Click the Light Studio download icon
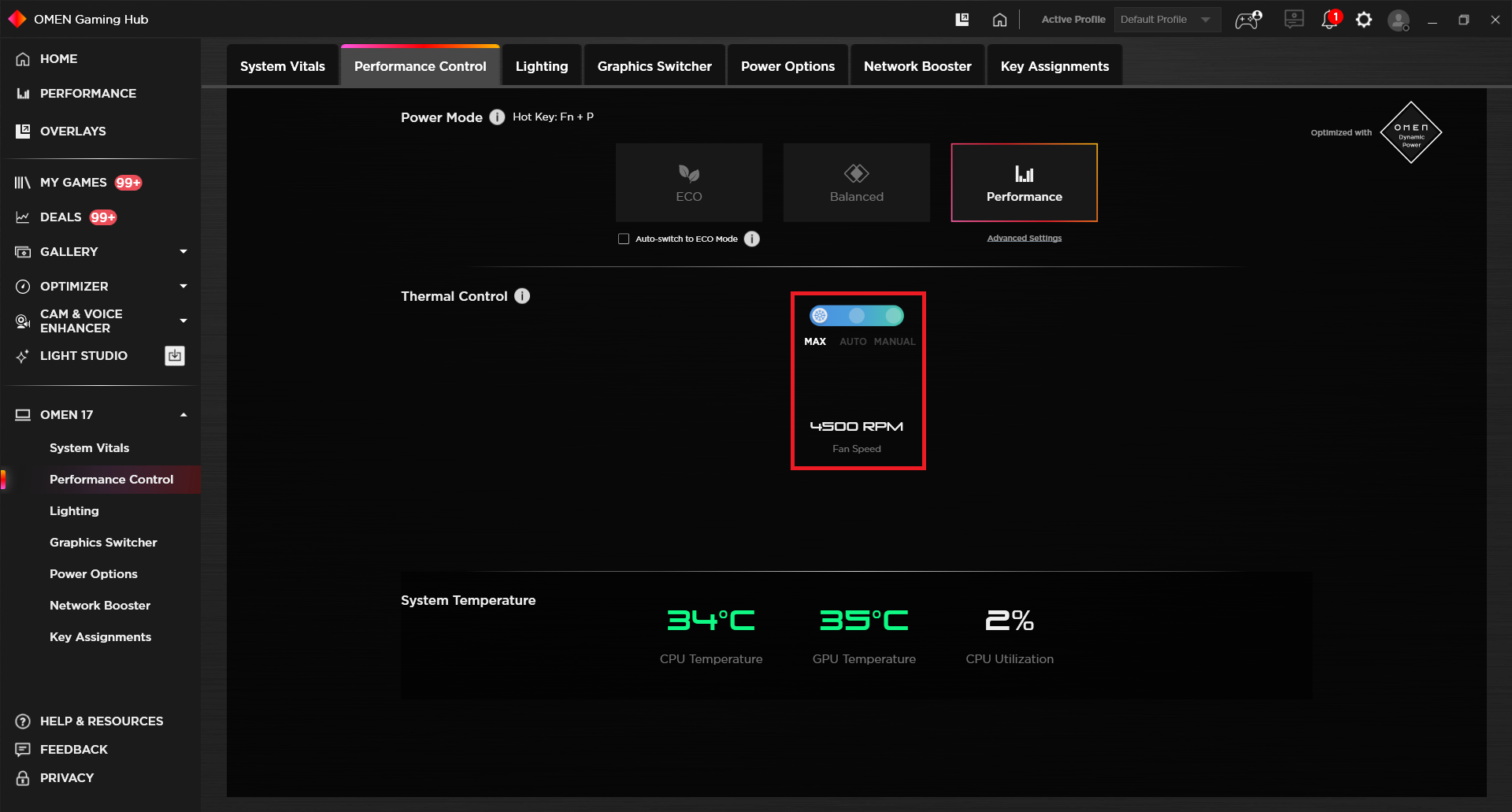 [175, 356]
